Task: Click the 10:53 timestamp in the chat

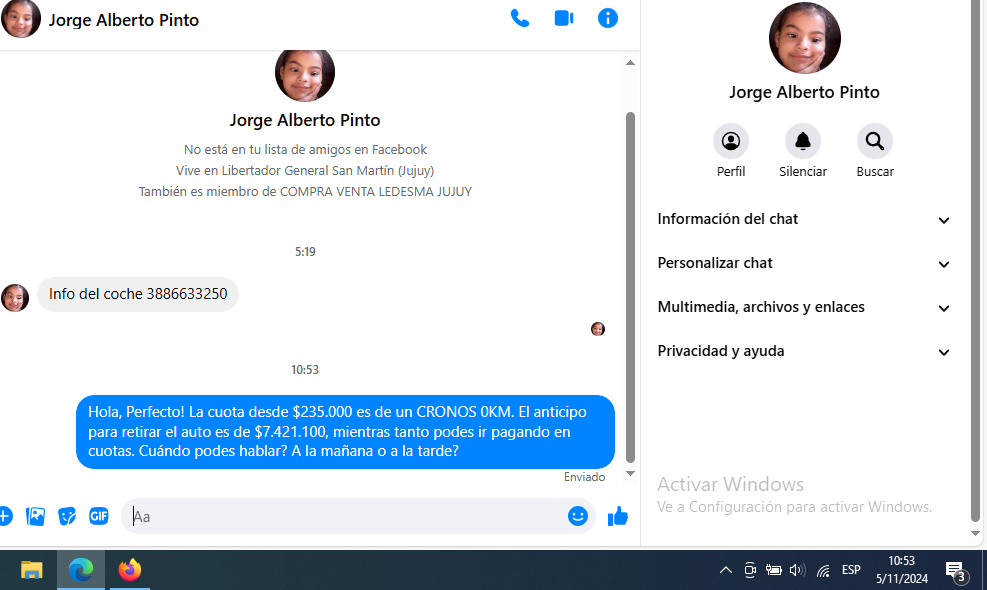Action: click(305, 370)
